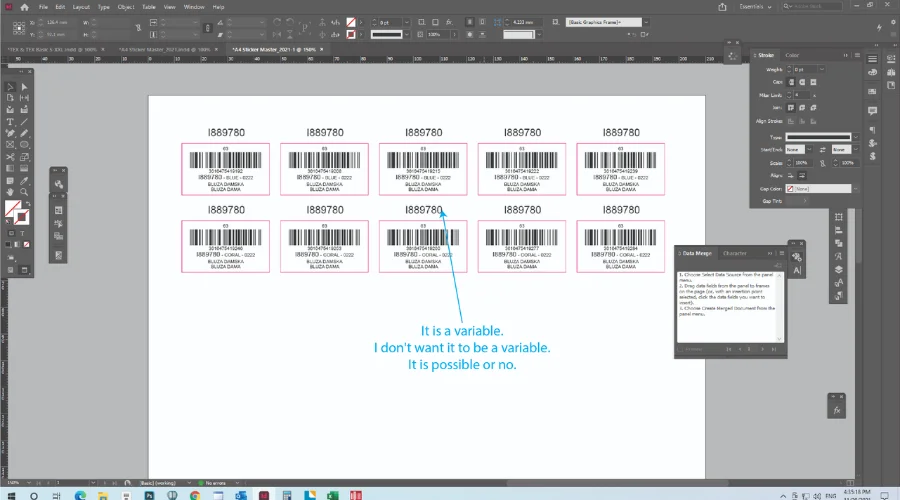
Task: Go to next record in Data Merge
Action: (763, 349)
